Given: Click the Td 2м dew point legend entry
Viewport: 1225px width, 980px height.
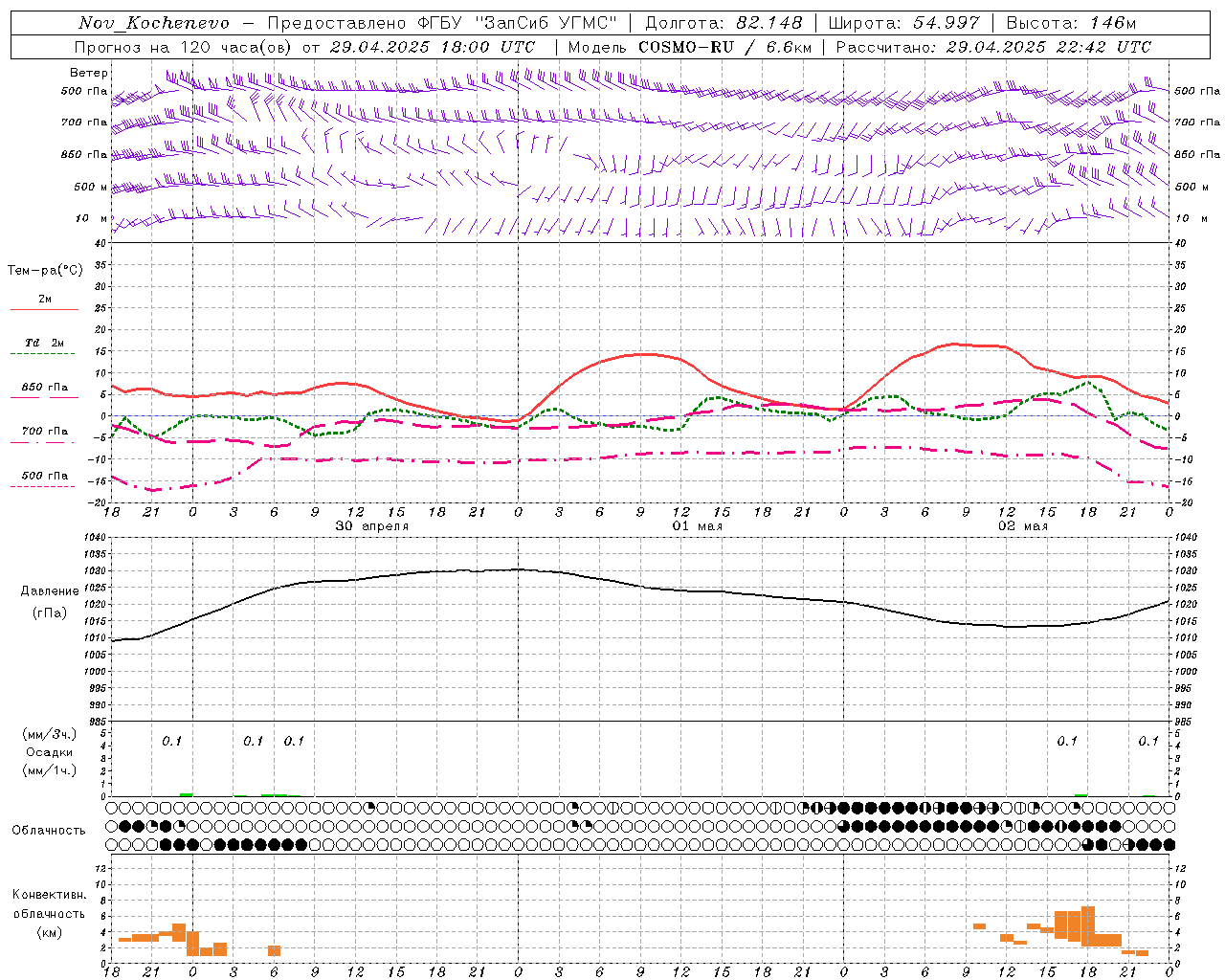Looking at the screenshot, I should coord(44,343).
